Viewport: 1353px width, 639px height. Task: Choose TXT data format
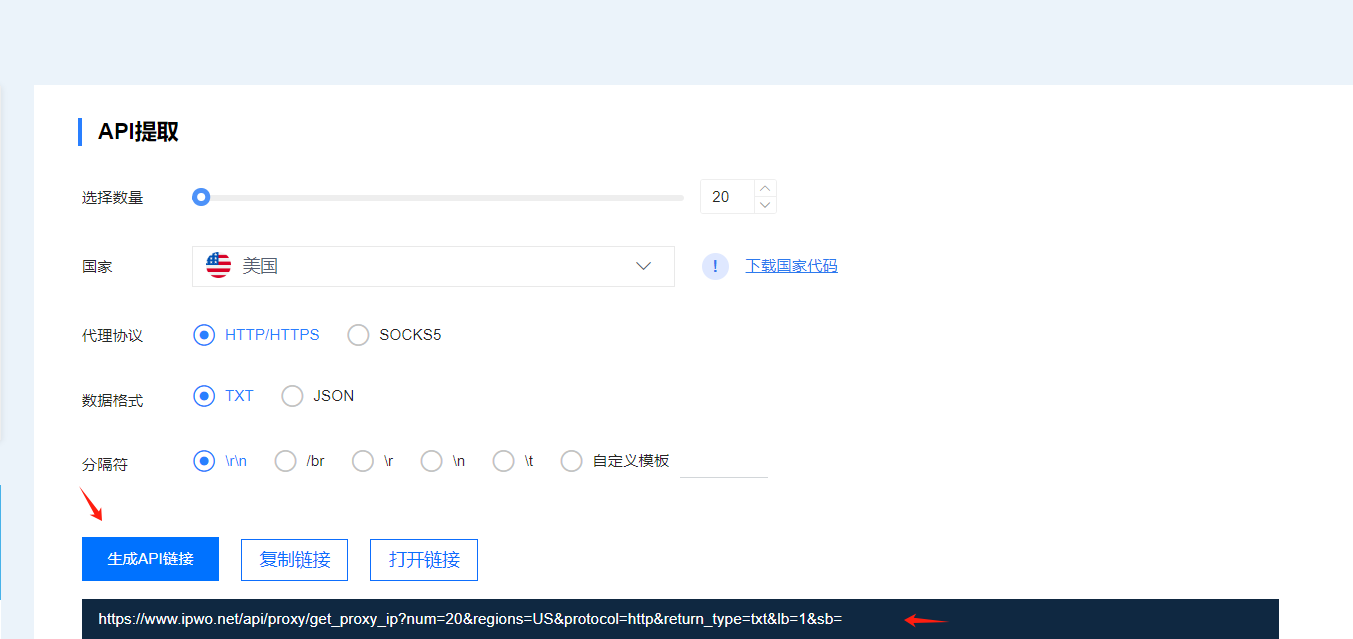[204, 396]
